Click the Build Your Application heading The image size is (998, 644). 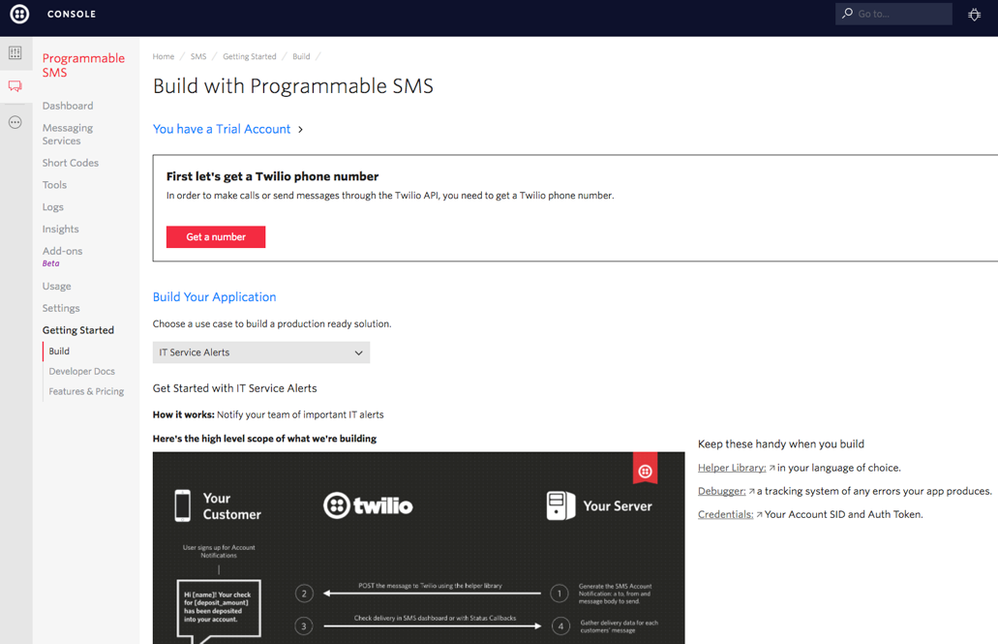(x=214, y=297)
